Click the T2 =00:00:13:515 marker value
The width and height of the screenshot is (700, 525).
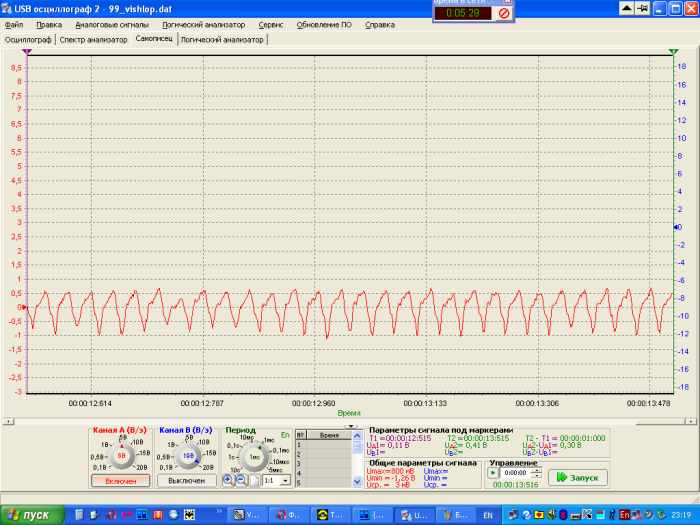478,438
